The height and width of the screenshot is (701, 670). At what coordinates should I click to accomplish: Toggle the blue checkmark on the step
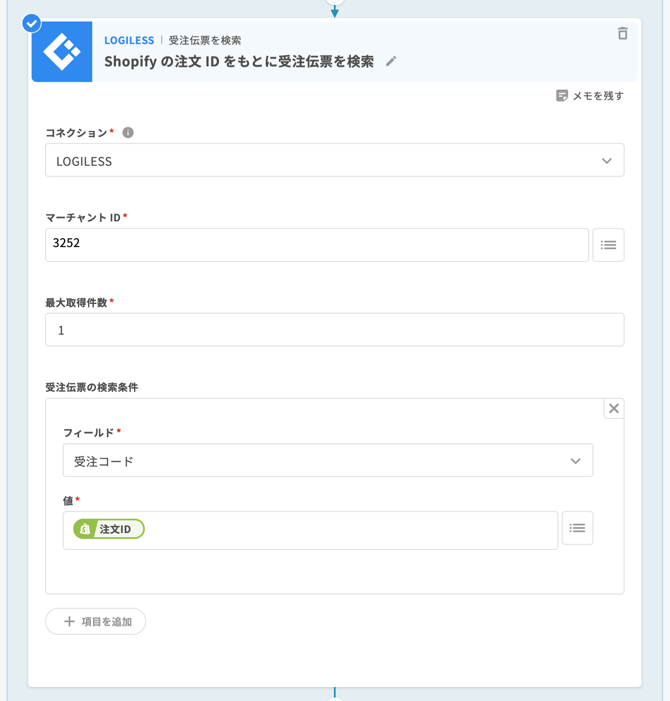31,22
